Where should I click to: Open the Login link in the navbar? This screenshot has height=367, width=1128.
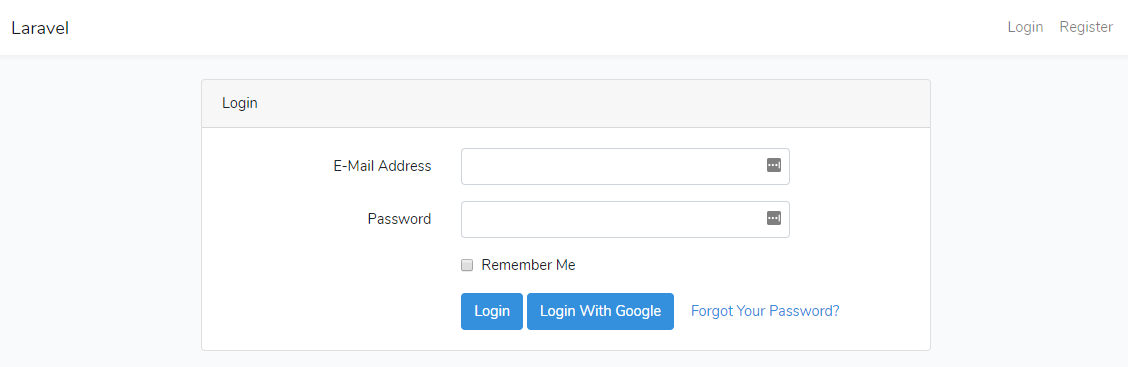point(1025,27)
